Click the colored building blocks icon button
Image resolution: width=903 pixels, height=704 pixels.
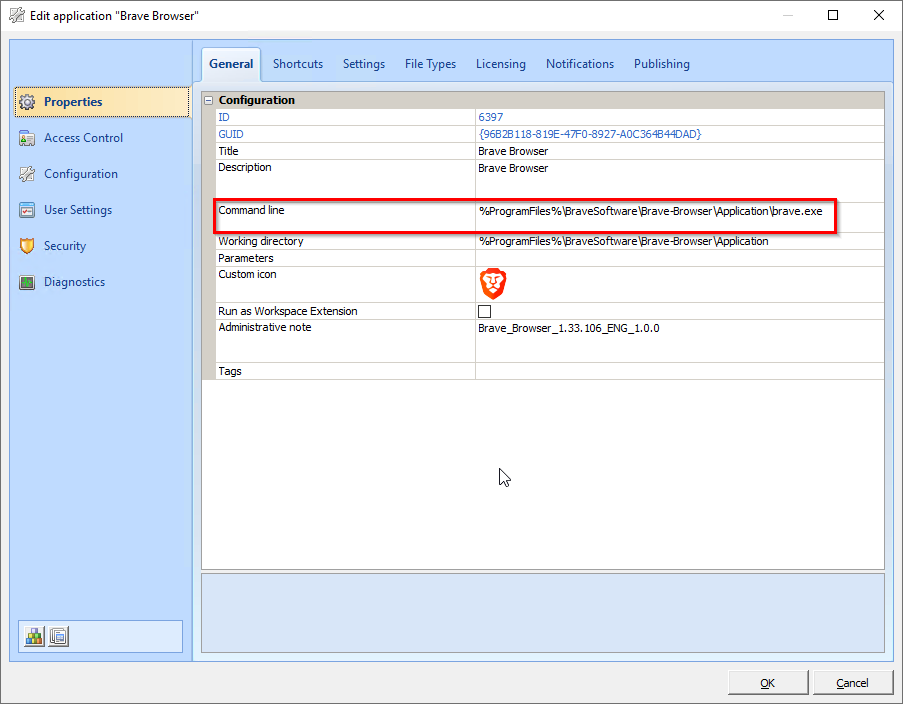[x=35, y=636]
